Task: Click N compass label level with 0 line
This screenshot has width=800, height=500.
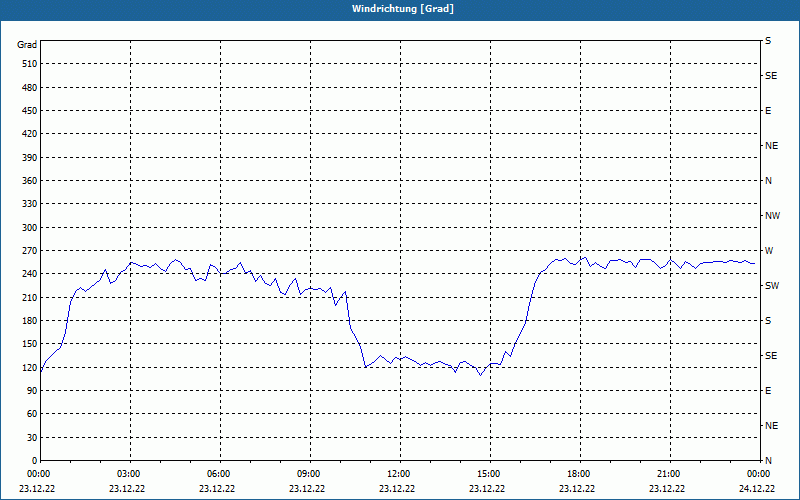Action: tap(768, 461)
